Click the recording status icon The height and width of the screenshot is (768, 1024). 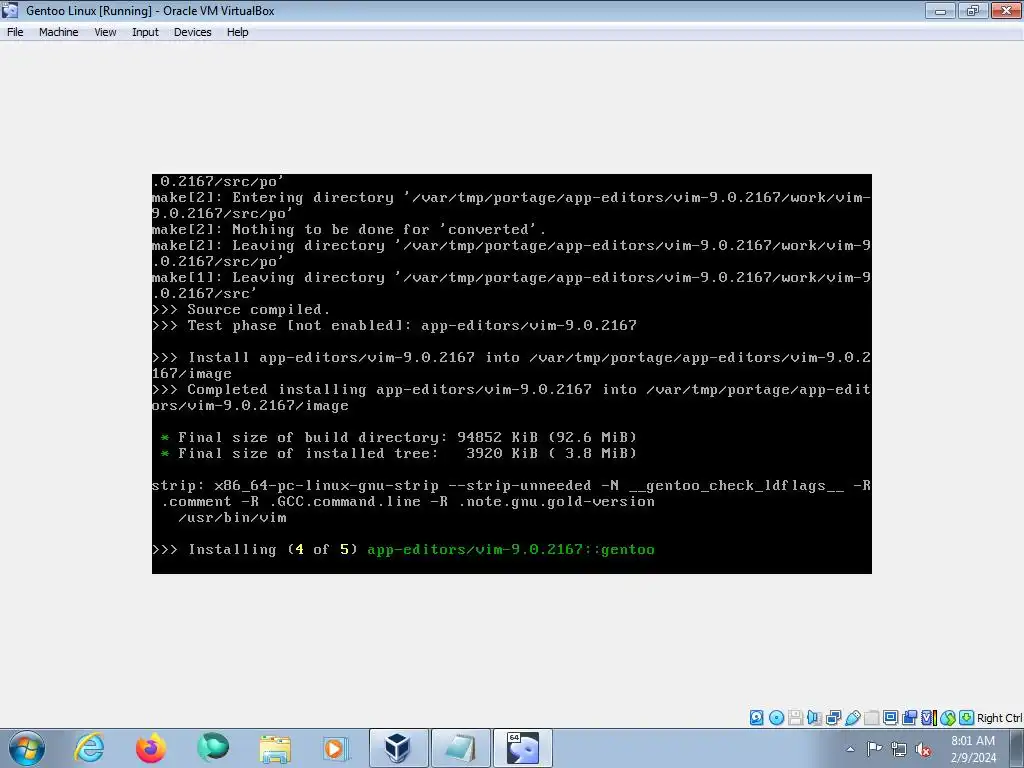click(x=910, y=718)
